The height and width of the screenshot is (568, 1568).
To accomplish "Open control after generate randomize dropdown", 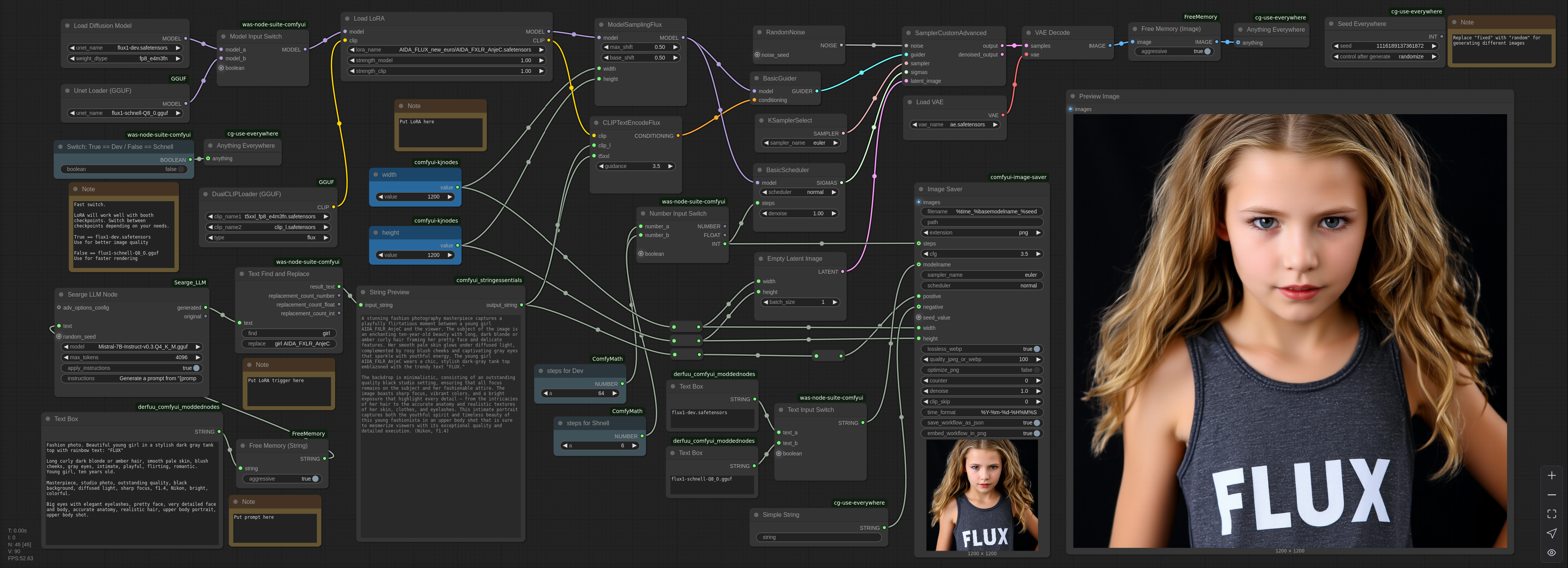I will [x=1385, y=56].
